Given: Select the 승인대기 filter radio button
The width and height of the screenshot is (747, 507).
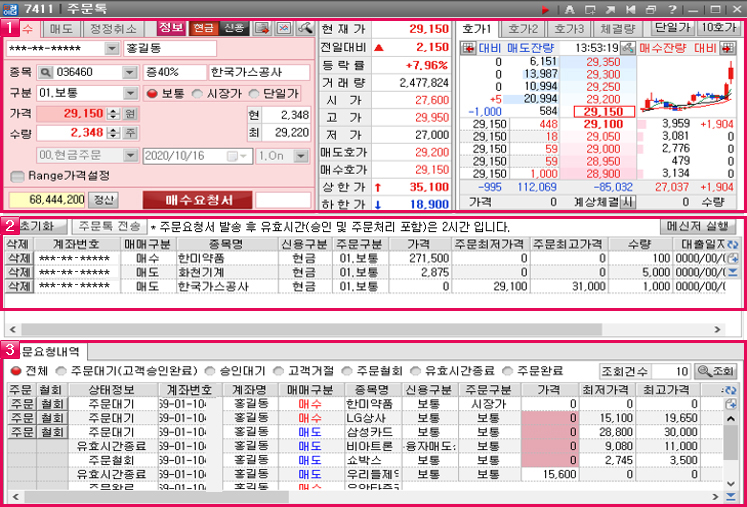Looking at the screenshot, I should tap(210, 371).
